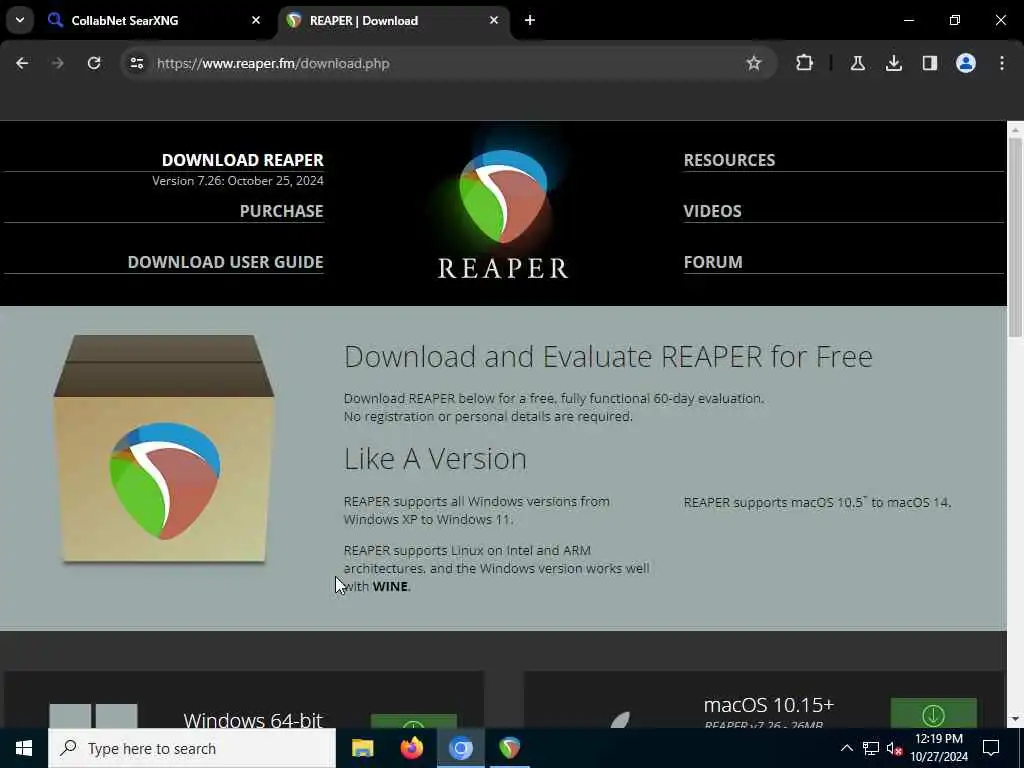Open the RESOURCES menu link
Viewport: 1024px width, 768px height.
[729, 160]
